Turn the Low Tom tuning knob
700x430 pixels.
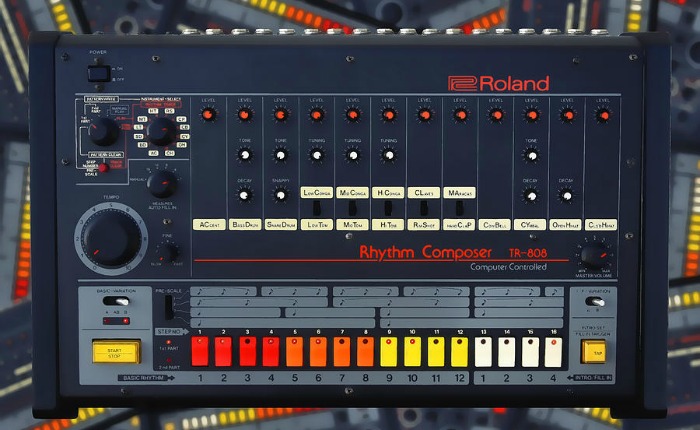coord(317,155)
